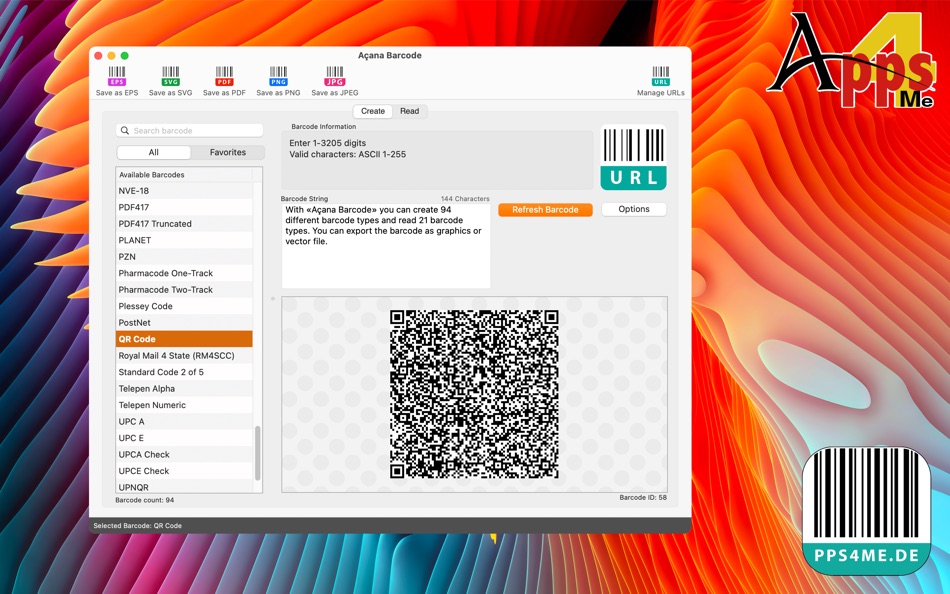Select PostNet barcode type

184,322
